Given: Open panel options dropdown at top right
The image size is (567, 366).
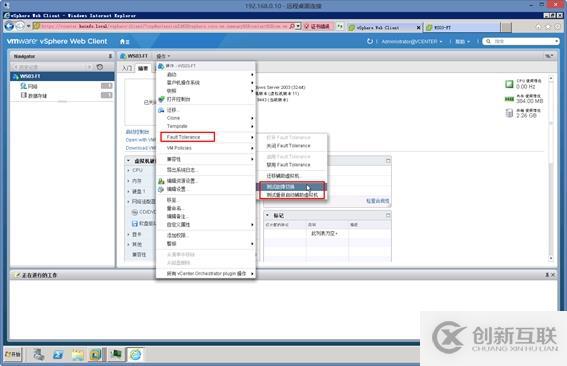Looking at the screenshot, I should point(549,56).
